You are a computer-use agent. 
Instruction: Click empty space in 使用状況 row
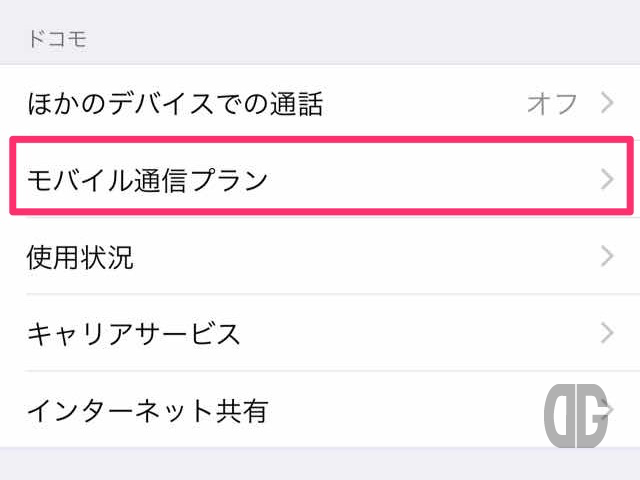point(367,256)
